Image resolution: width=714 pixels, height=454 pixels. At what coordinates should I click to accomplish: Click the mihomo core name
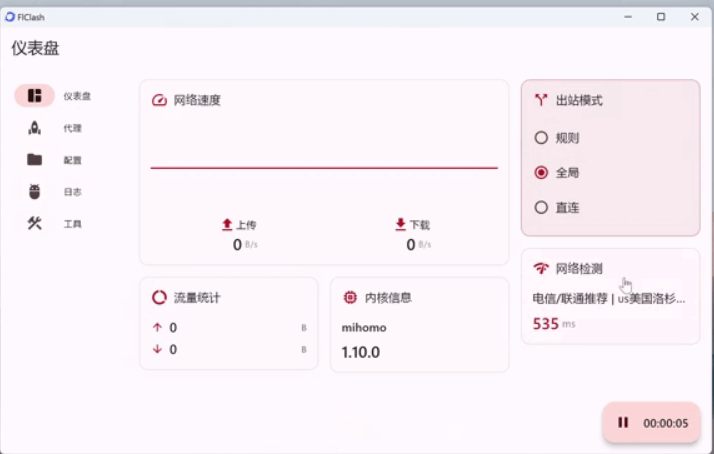click(364, 327)
